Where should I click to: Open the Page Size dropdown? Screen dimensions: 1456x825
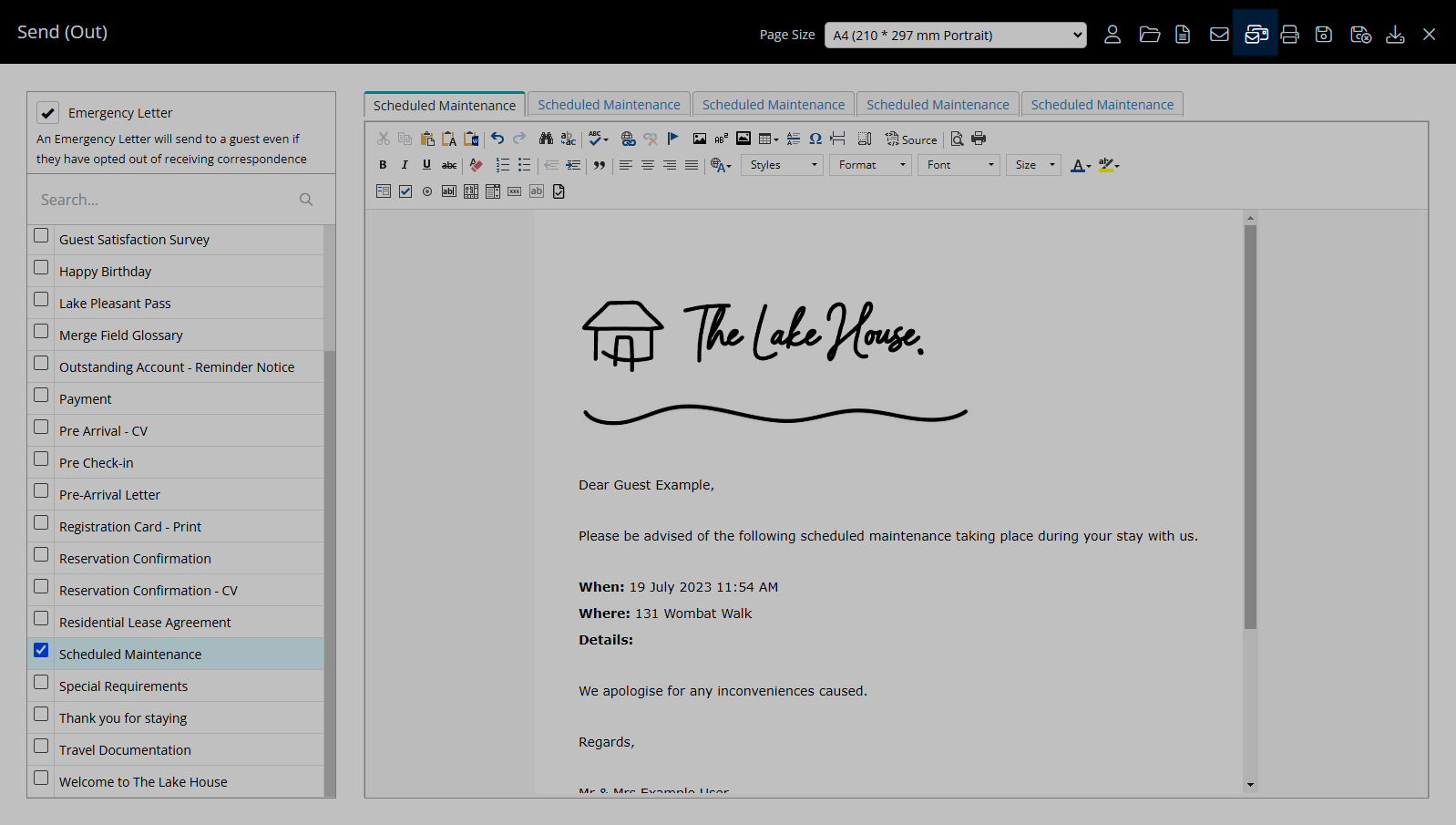pyautogui.click(x=955, y=36)
